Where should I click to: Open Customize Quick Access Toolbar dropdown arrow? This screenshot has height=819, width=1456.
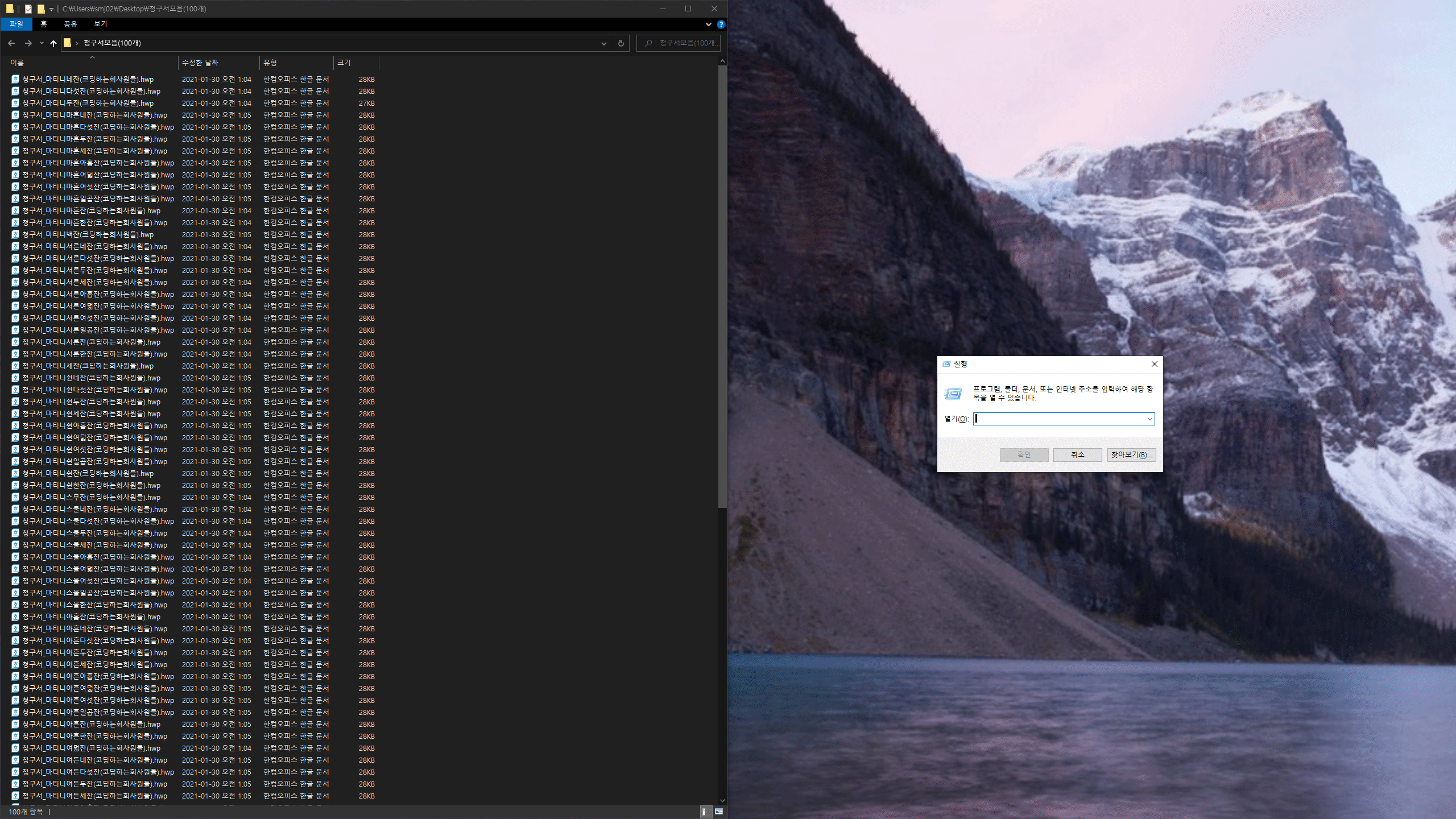click(x=51, y=9)
